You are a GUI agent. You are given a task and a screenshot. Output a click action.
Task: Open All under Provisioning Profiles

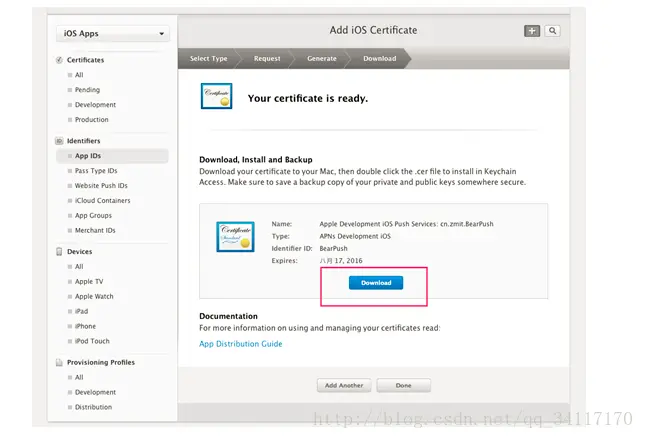(79, 377)
